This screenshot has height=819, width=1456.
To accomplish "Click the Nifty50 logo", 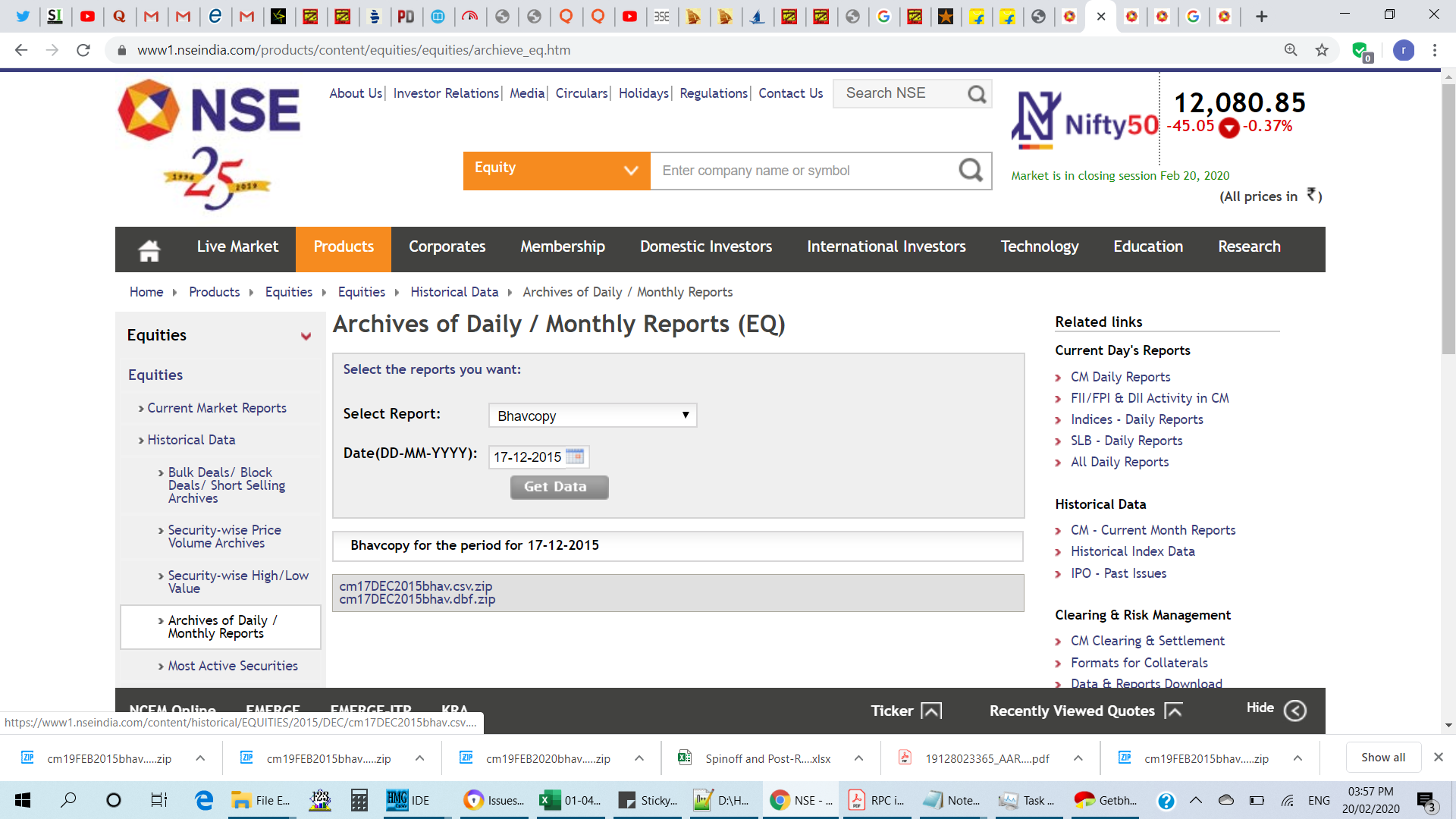I will point(1084,119).
